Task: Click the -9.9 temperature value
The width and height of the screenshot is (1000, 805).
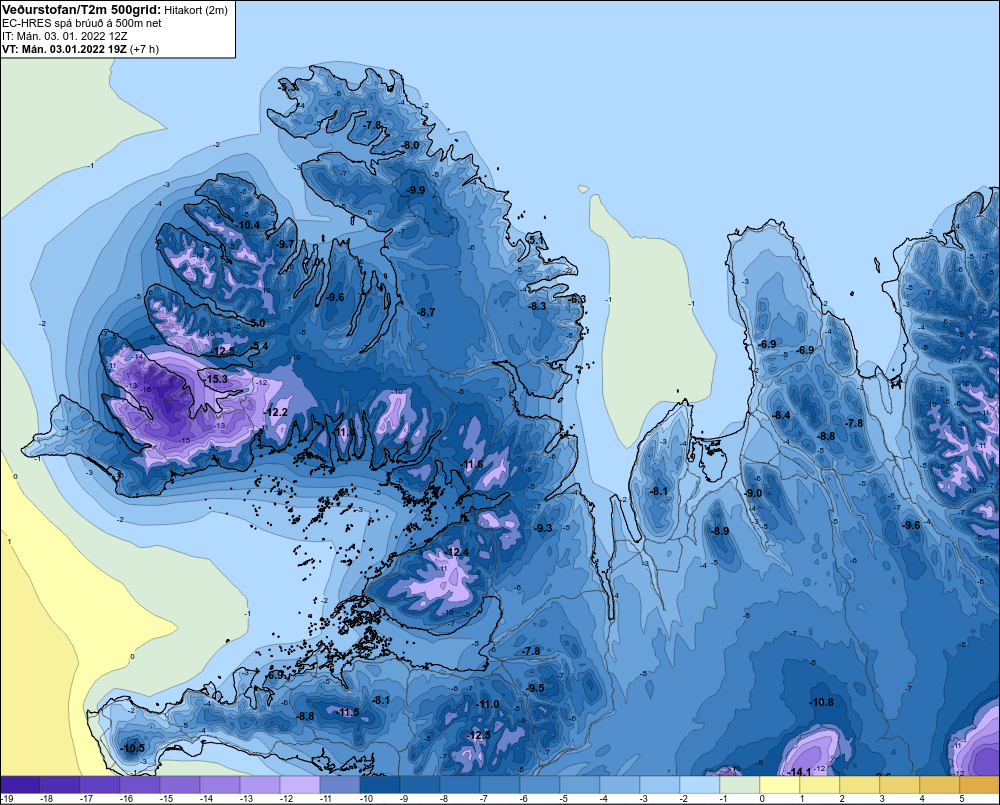Action: 416,190
